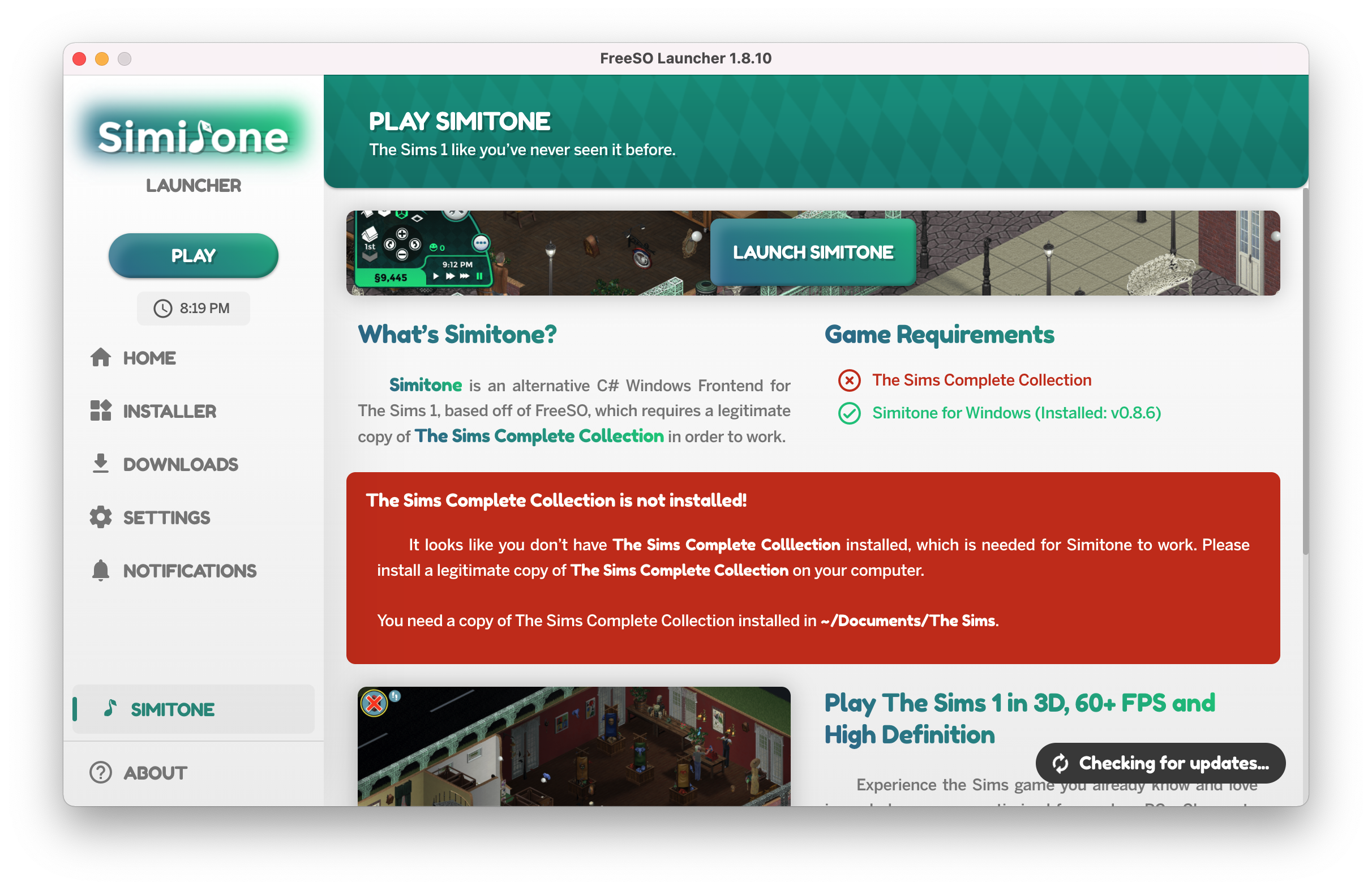Open the gameplay video thumbnail below the warning
This screenshot has height=890, width=1372.
pyautogui.click(x=574, y=750)
